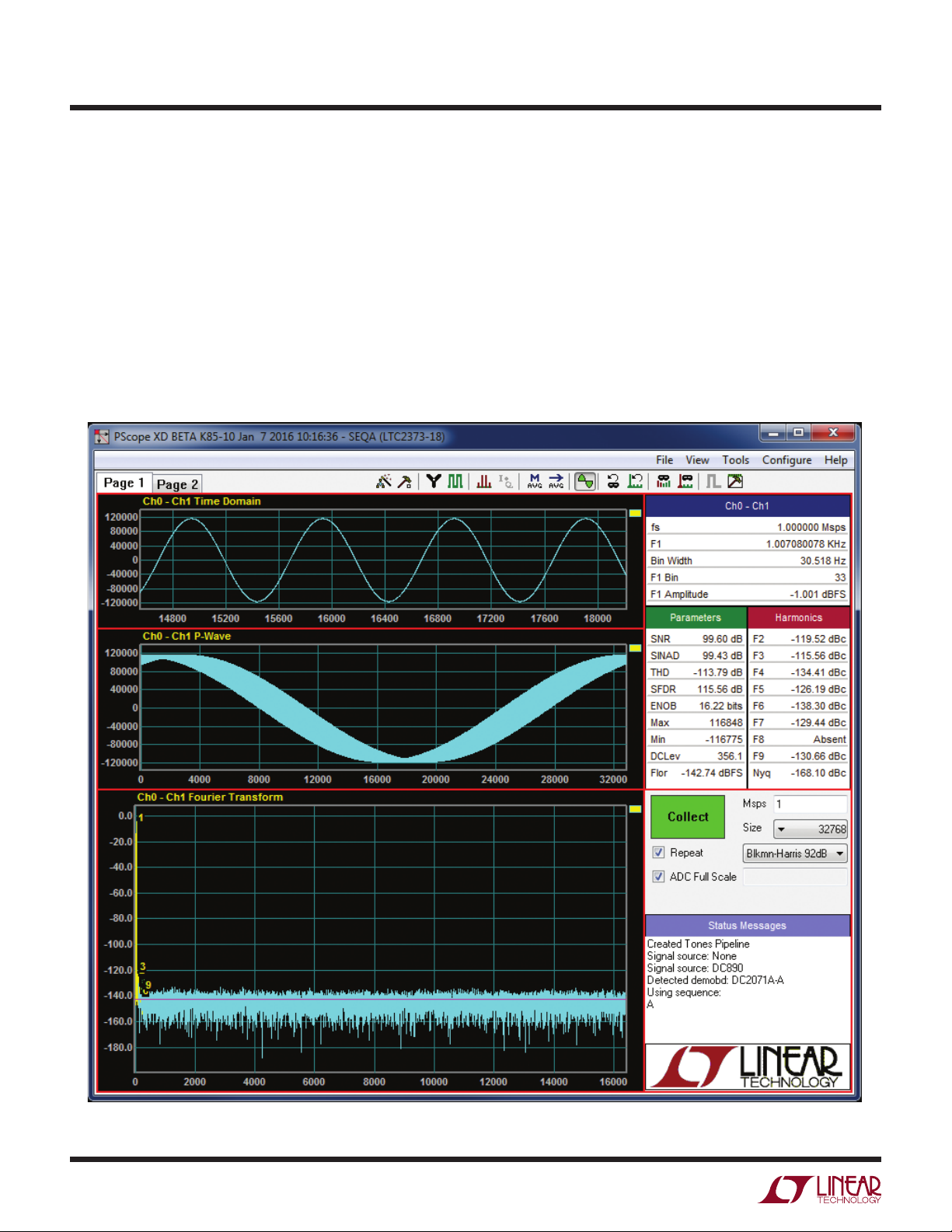Screen dimensions: 952x1232
Task: Open the Tools menu
Action: [735, 460]
